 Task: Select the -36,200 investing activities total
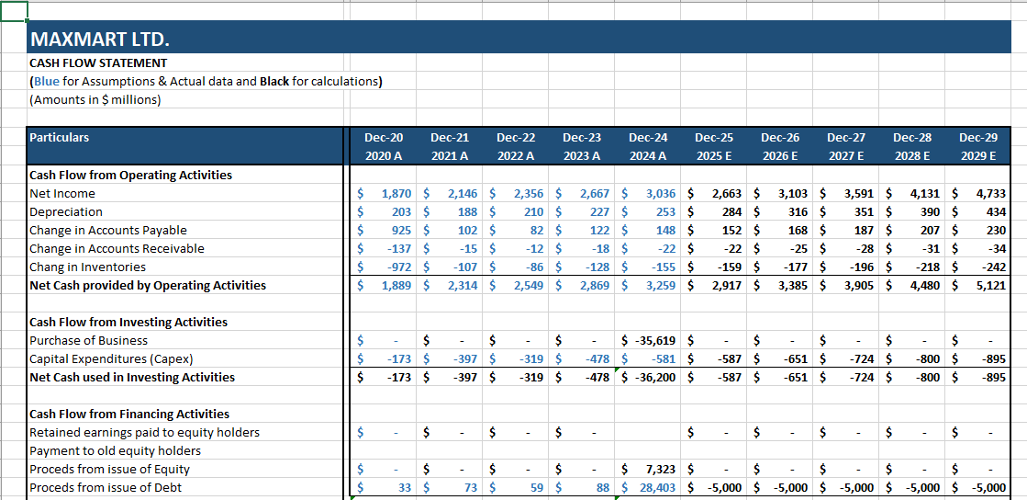click(650, 377)
